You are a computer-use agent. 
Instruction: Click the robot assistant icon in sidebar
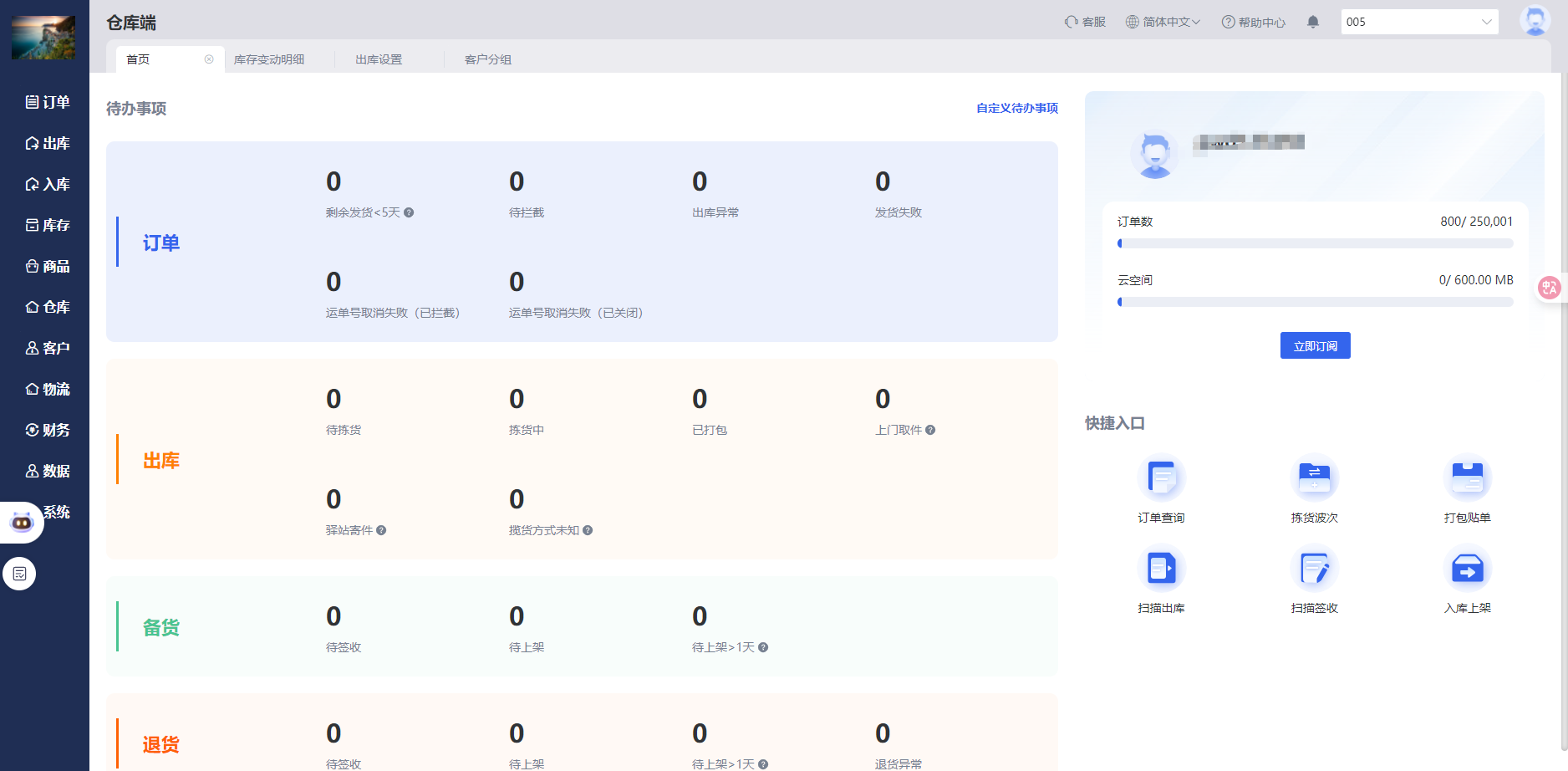point(22,523)
